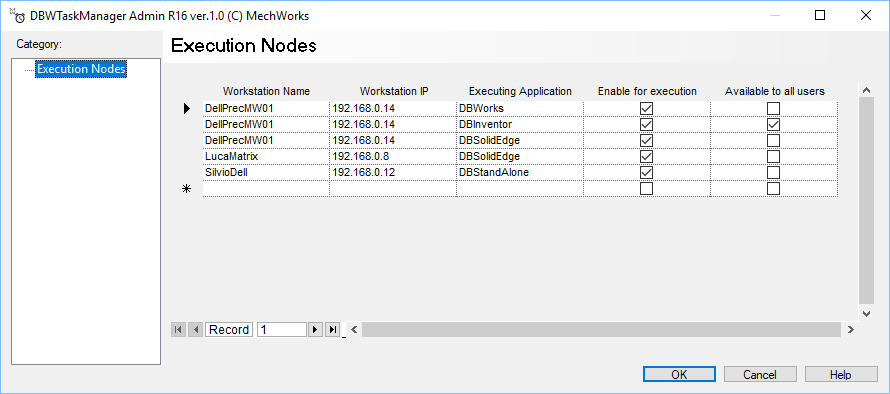Click the vertical scrollbar thumb
The image size is (890, 394).
[867, 200]
